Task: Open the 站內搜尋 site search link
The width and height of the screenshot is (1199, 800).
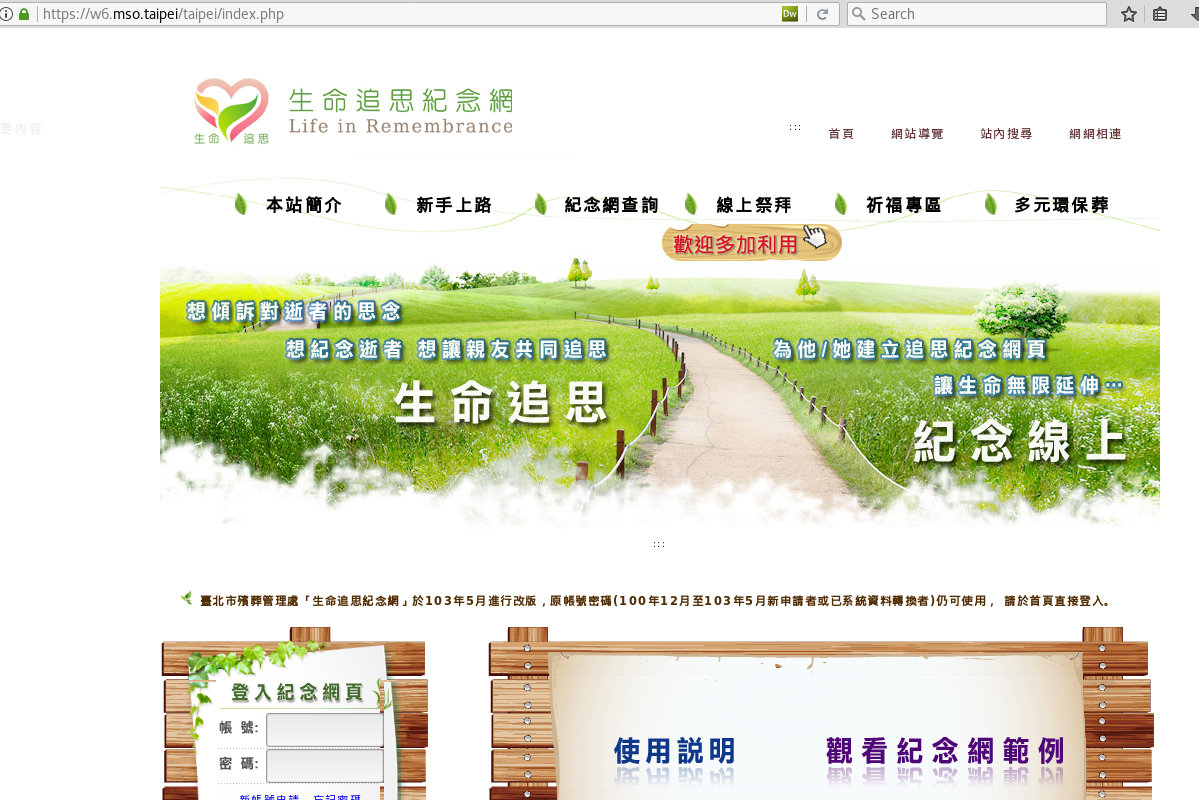Action: coord(1006,134)
